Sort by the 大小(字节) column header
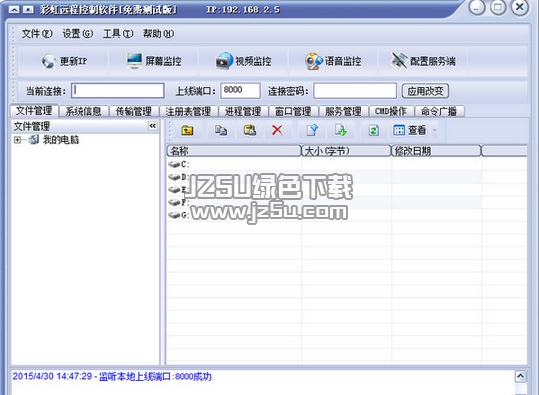Image resolution: width=539 pixels, height=395 pixels. pyautogui.click(x=346, y=151)
